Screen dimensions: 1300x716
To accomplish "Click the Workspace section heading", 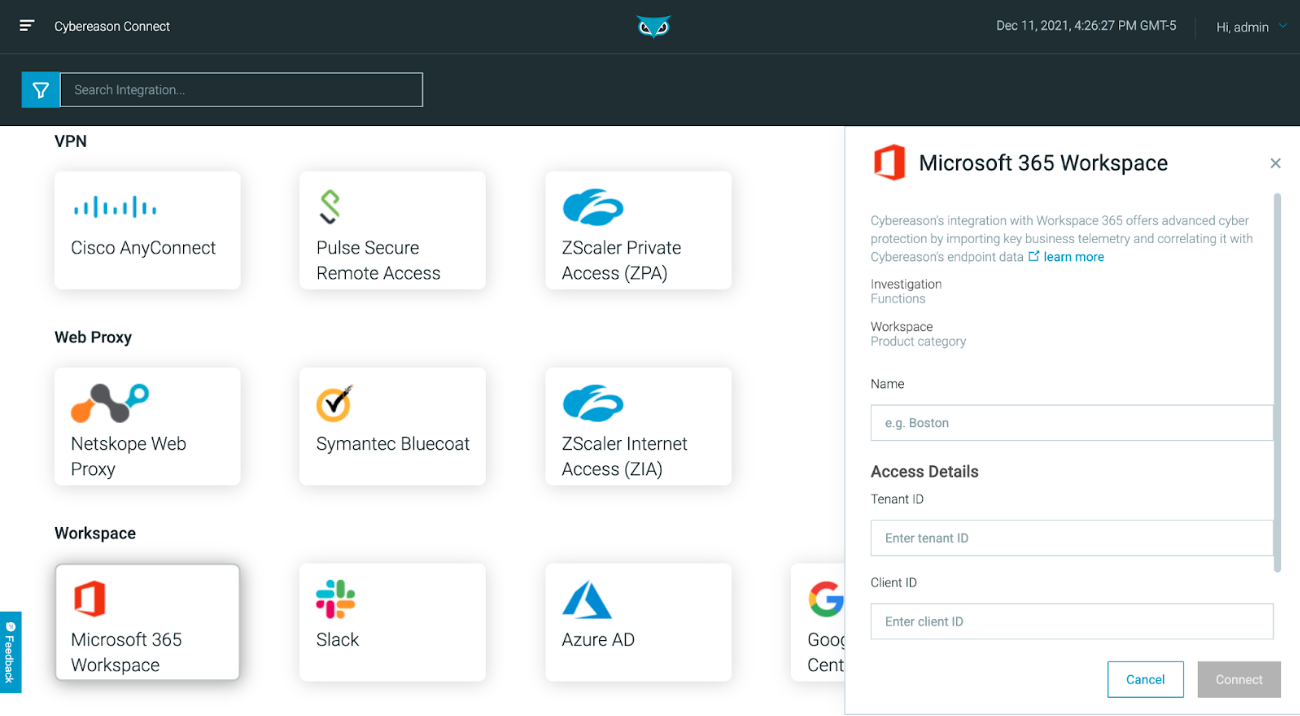I will tap(95, 533).
